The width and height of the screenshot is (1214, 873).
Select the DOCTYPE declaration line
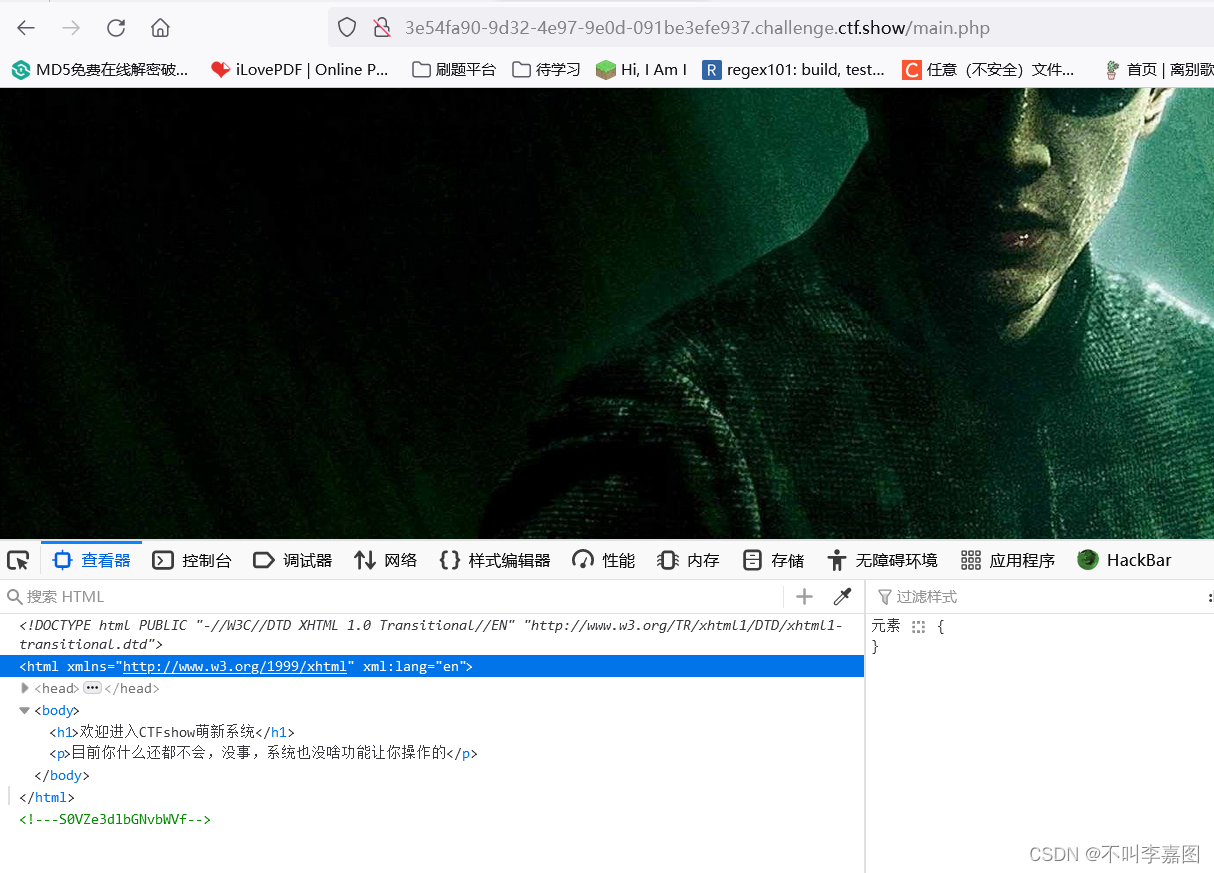[x=431, y=634]
